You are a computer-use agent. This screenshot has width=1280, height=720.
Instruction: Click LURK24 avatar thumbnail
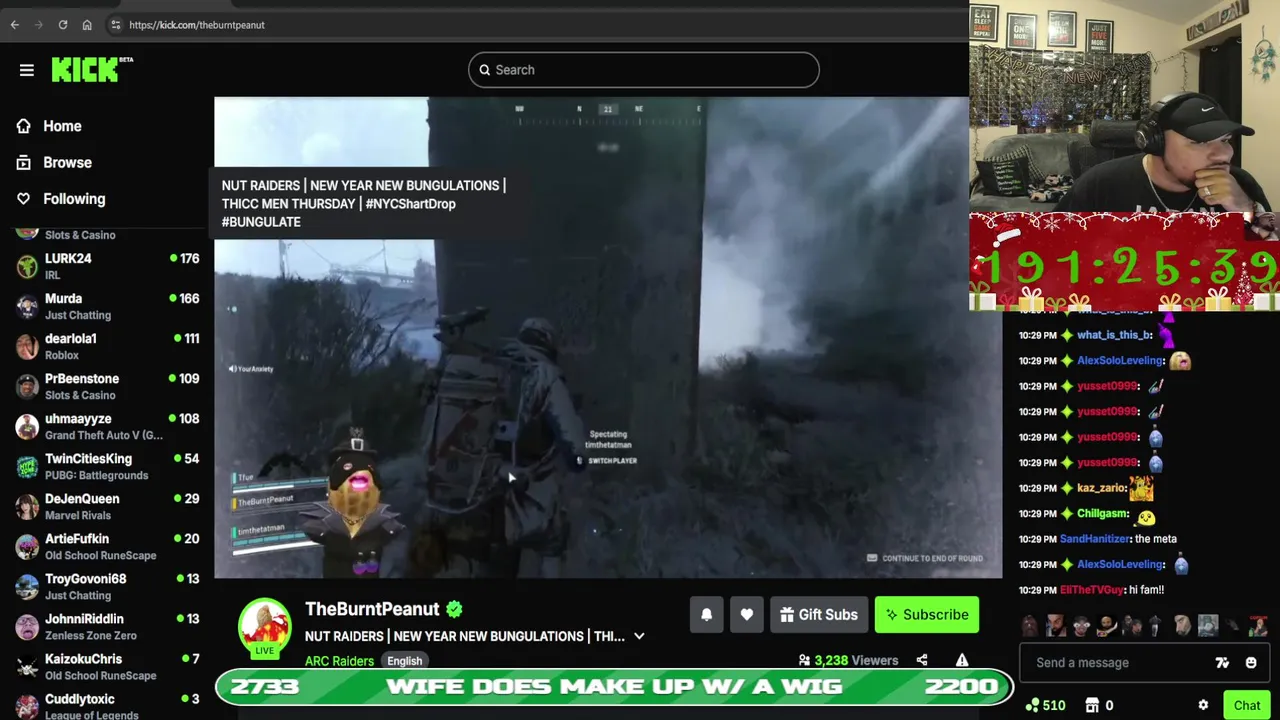tap(27, 266)
